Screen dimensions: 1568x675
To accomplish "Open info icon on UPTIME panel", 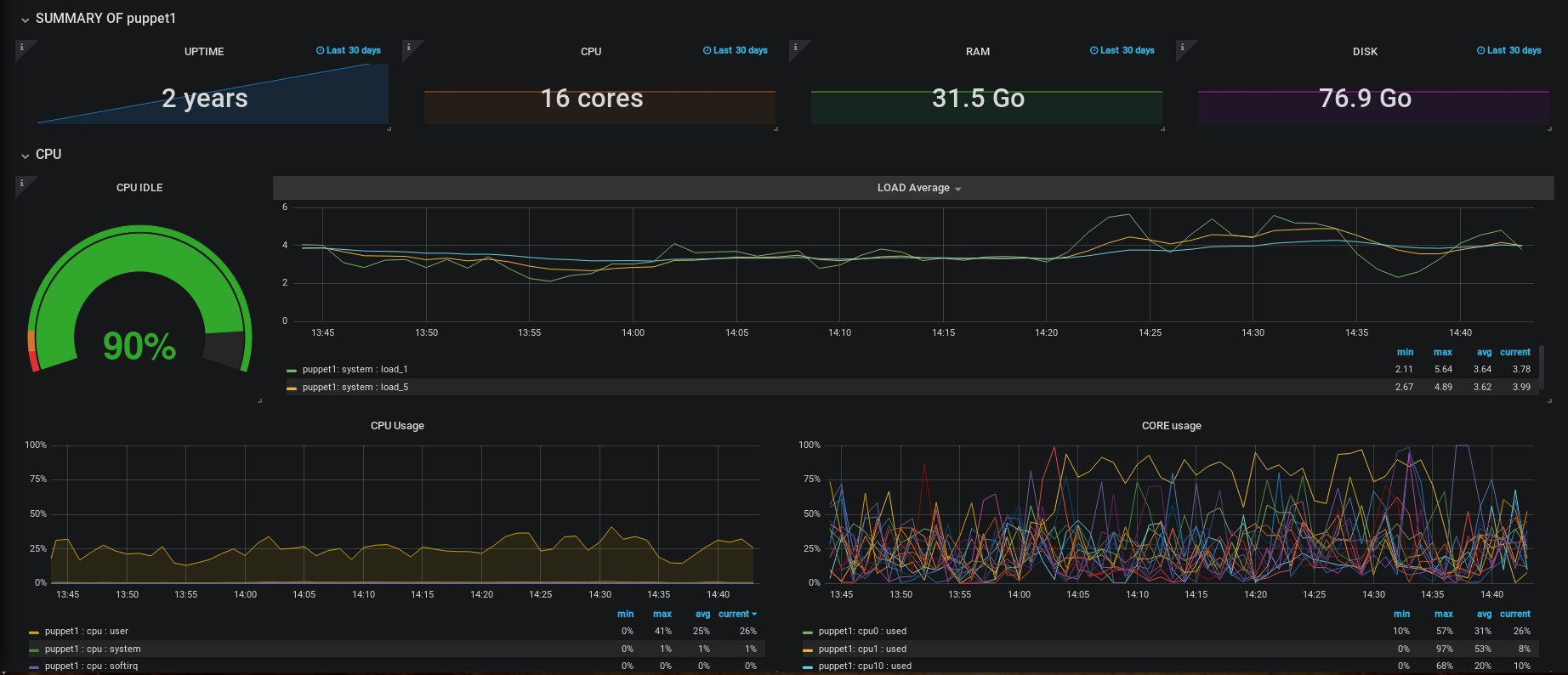I will [21, 47].
